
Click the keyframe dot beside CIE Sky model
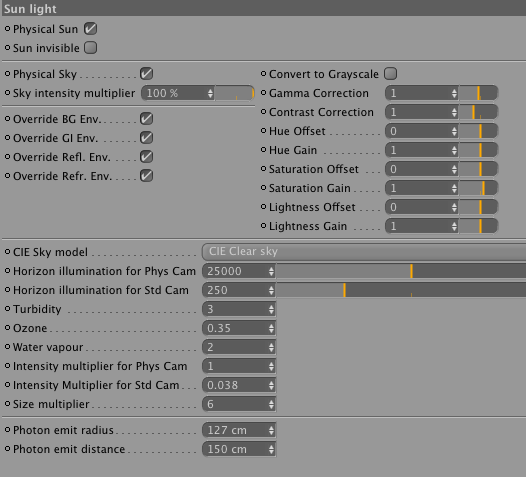(7, 252)
